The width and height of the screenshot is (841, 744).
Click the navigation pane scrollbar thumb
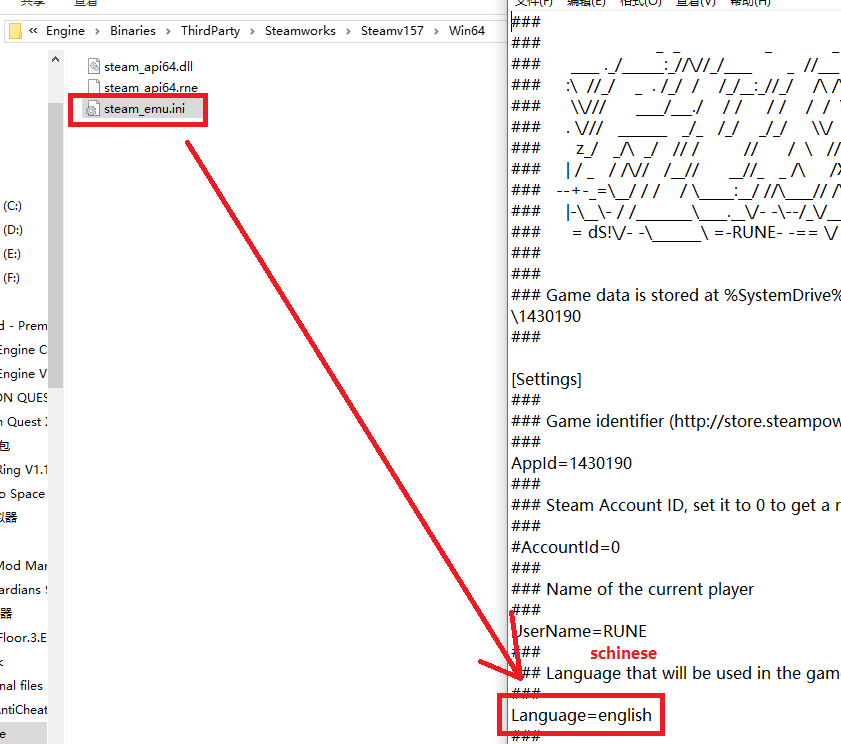pyautogui.click(x=55, y=244)
